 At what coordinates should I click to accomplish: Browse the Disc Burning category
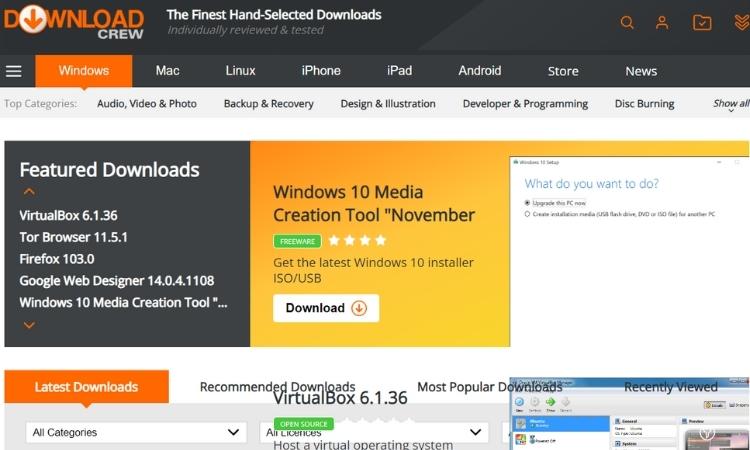click(644, 104)
